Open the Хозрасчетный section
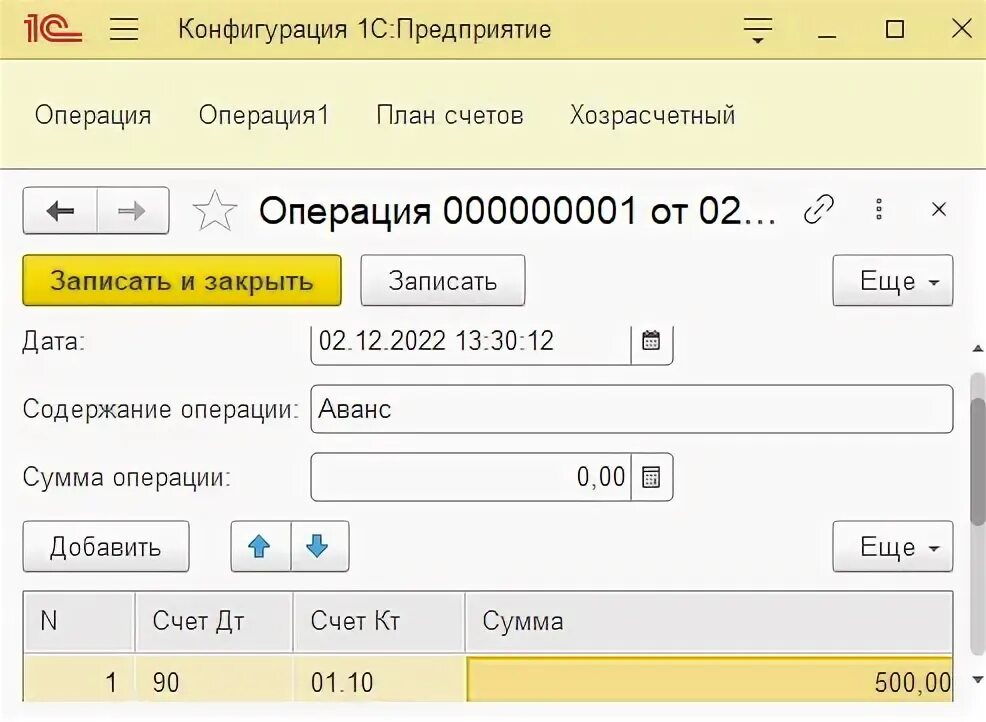 point(653,115)
